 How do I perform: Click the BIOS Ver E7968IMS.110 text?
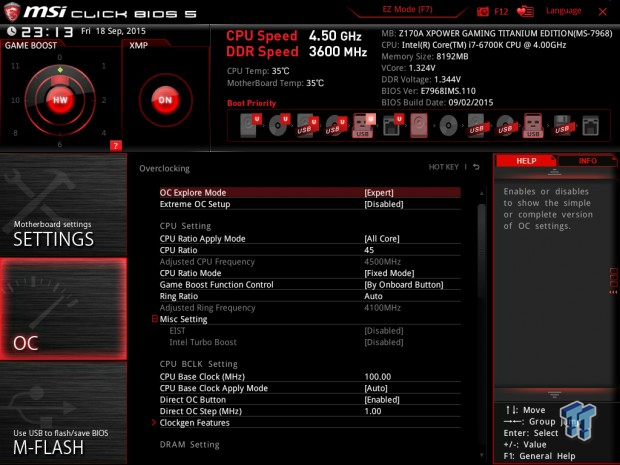428,91
